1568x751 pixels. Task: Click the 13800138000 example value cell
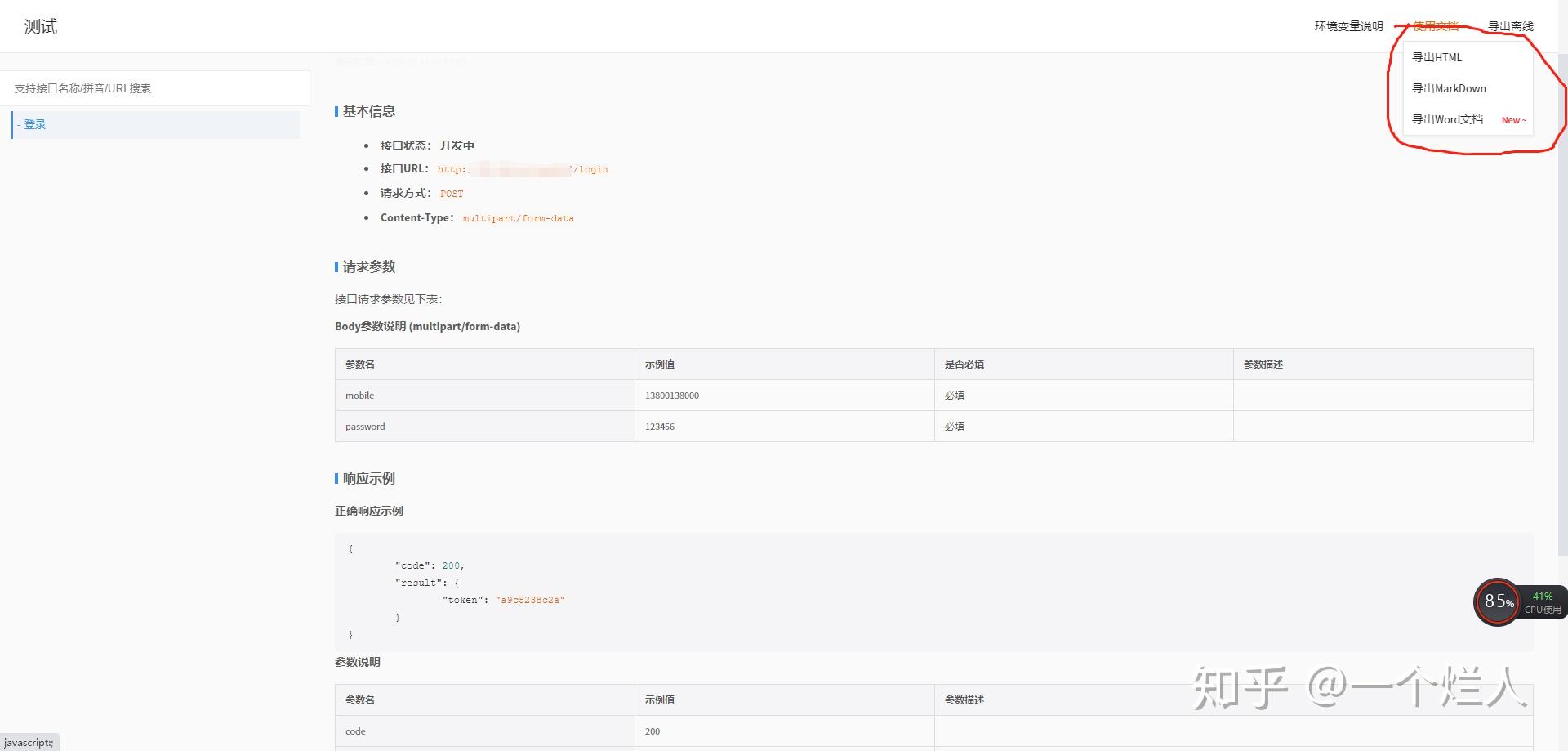pos(784,396)
